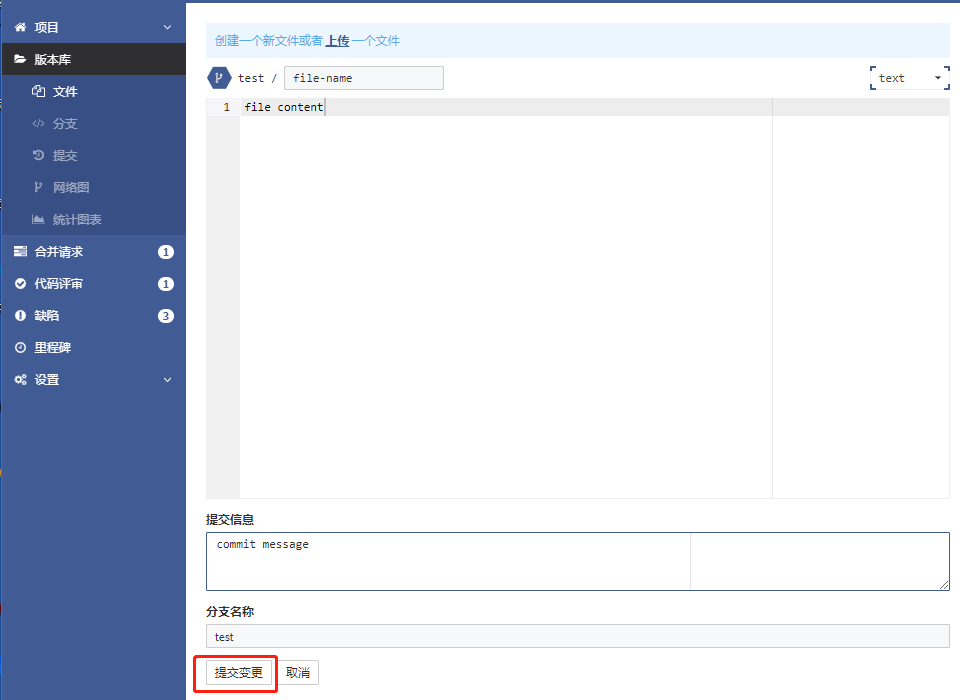Image resolution: width=960 pixels, height=700 pixels.
Task: Open 代码评审 in the sidebar
Action: click(59, 284)
